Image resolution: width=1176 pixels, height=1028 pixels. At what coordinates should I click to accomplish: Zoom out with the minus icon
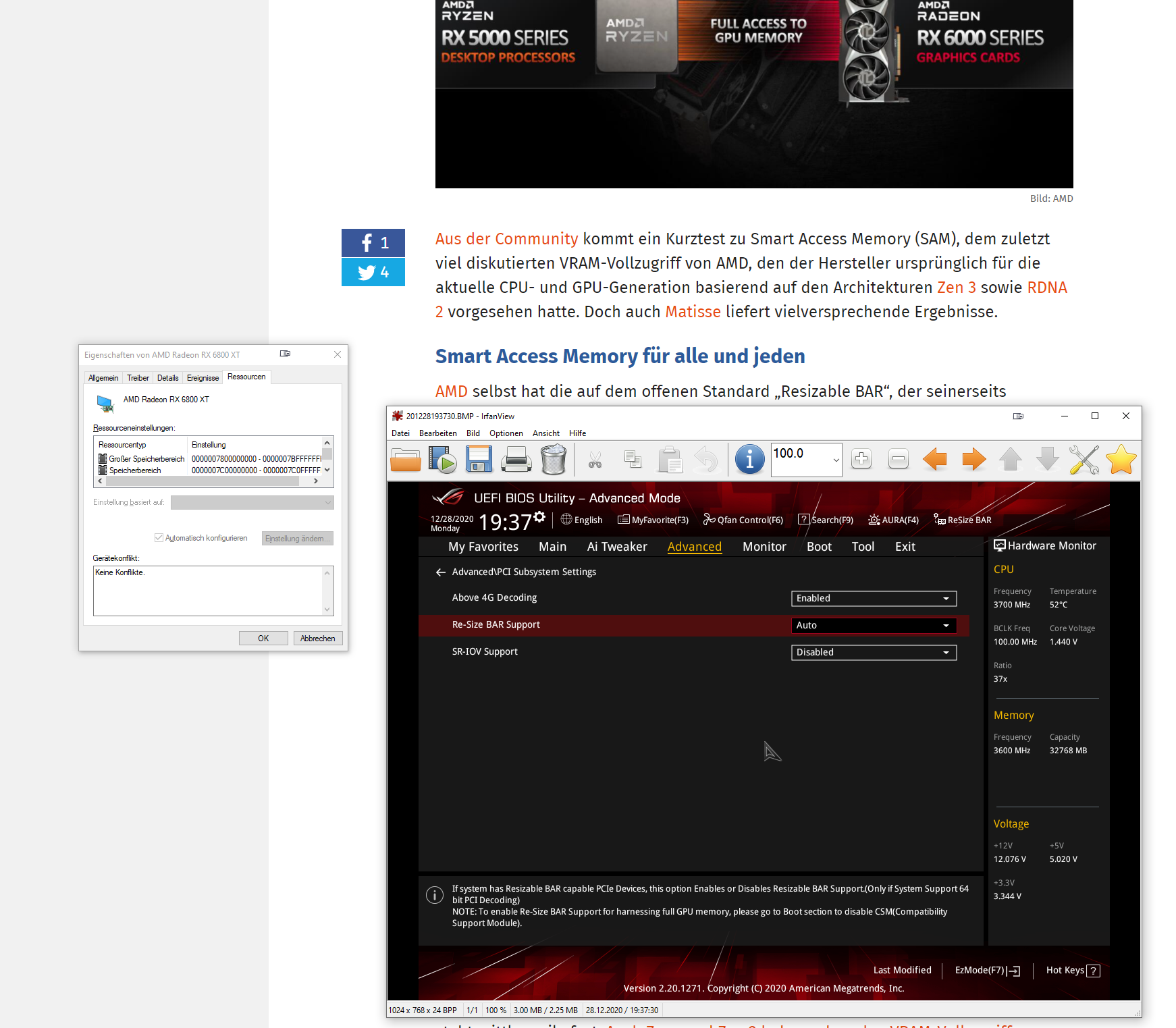899,459
